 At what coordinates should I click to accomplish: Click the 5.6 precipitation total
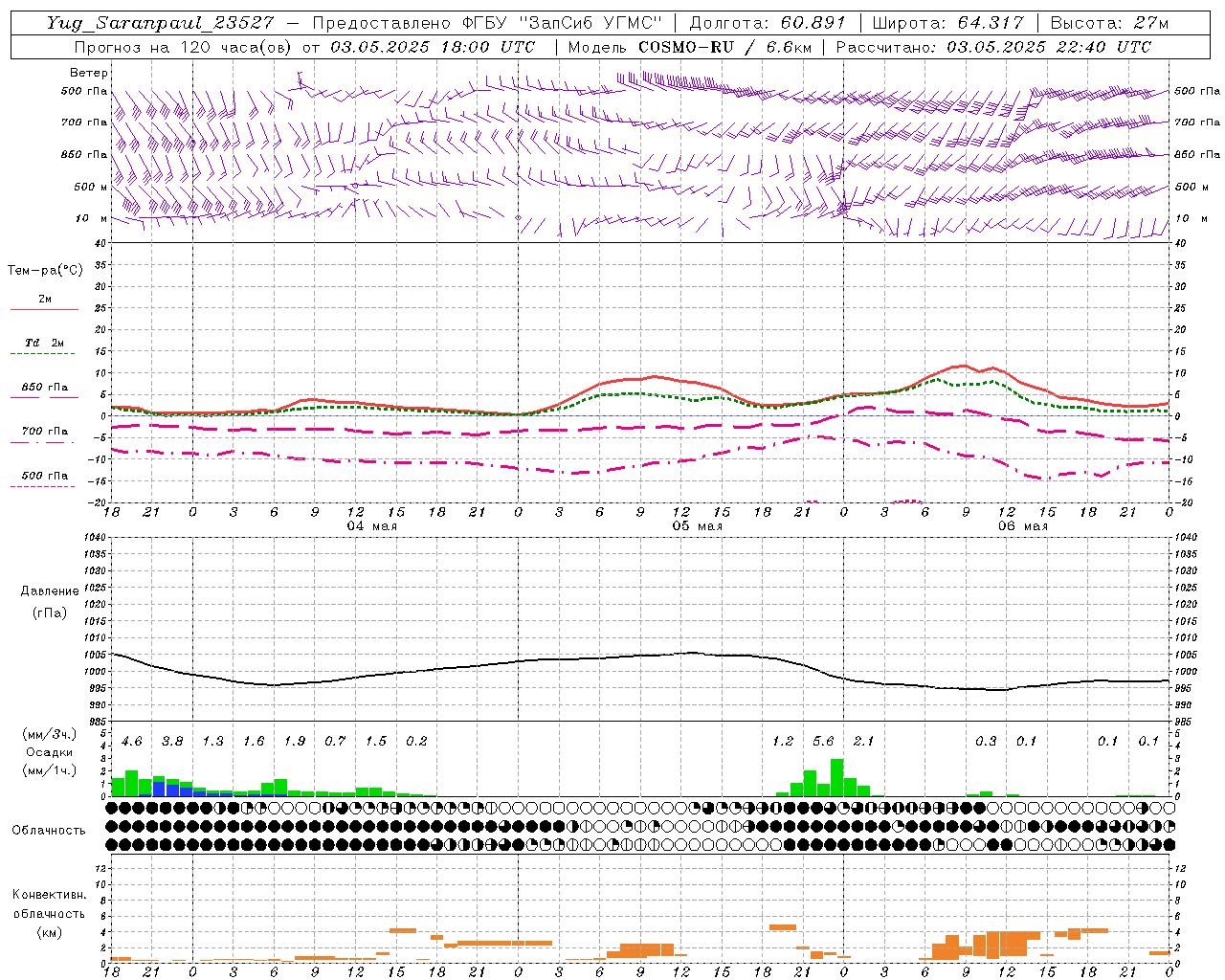(823, 741)
